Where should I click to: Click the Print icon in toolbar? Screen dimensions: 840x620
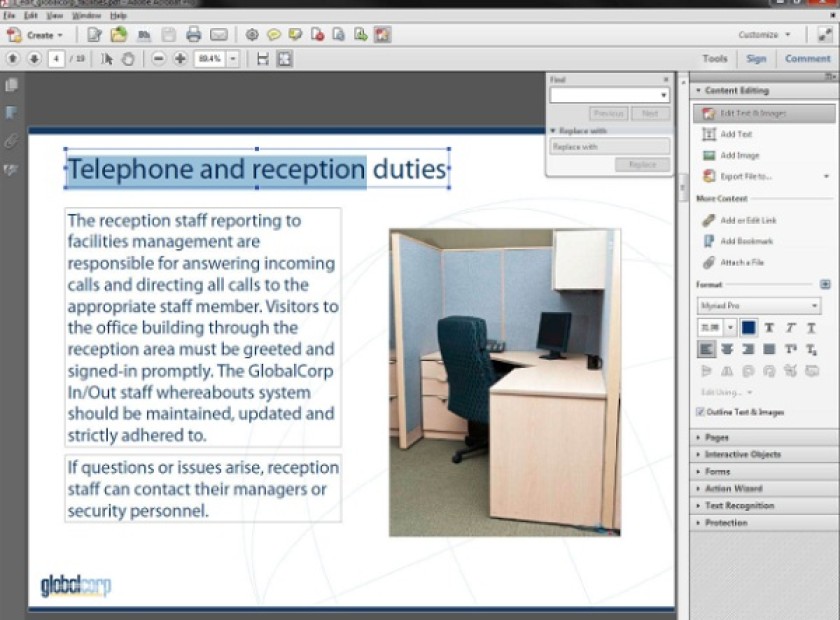pyautogui.click(x=193, y=35)
